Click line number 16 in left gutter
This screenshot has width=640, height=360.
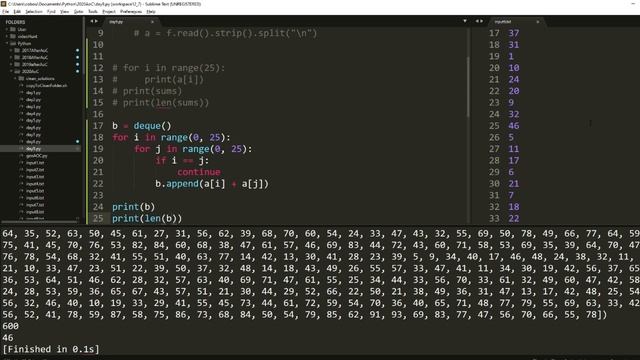click(x=98, y=114)
